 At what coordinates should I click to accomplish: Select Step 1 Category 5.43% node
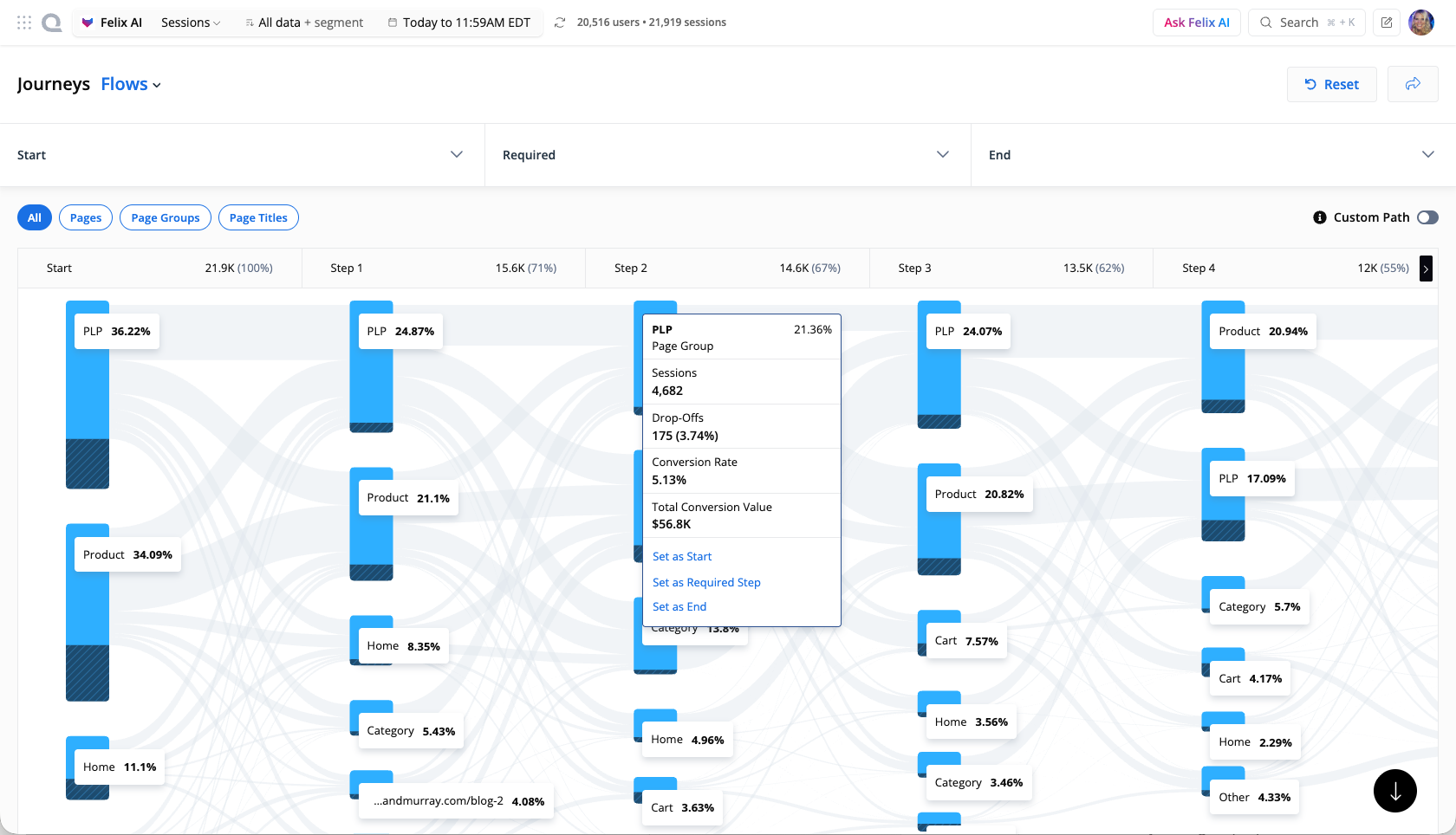411,731
